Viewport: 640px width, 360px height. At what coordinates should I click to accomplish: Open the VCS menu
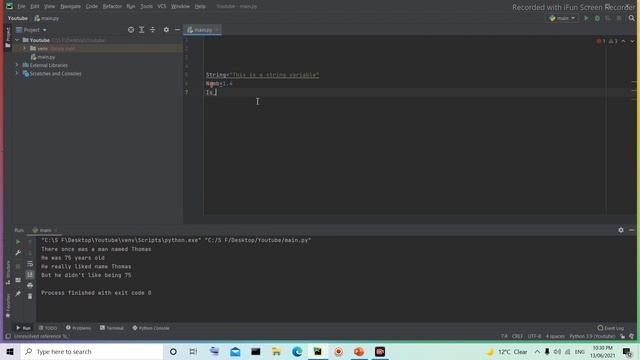click(x=162, y=7)
